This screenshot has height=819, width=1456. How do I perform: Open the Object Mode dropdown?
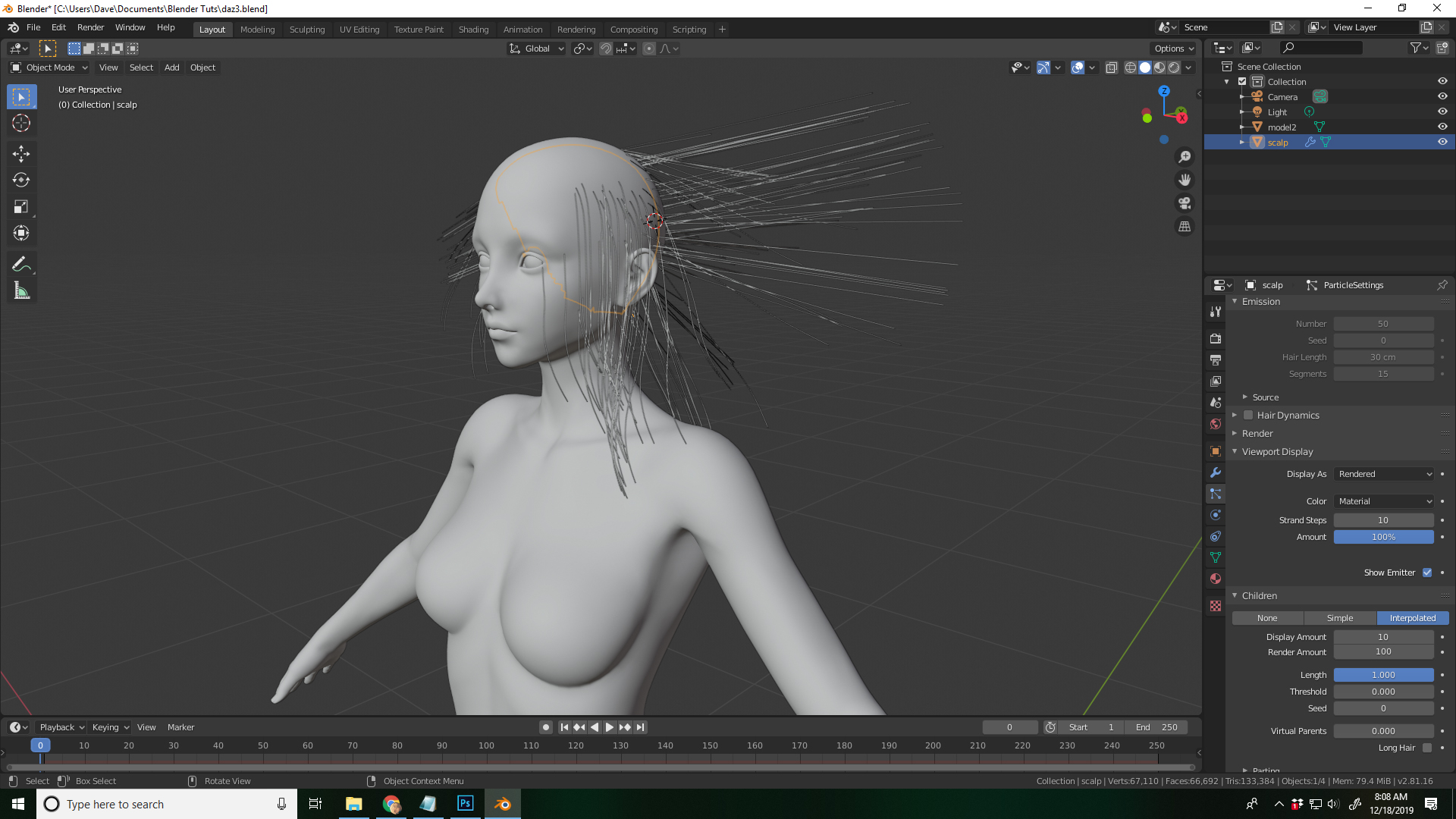(50, 67)
